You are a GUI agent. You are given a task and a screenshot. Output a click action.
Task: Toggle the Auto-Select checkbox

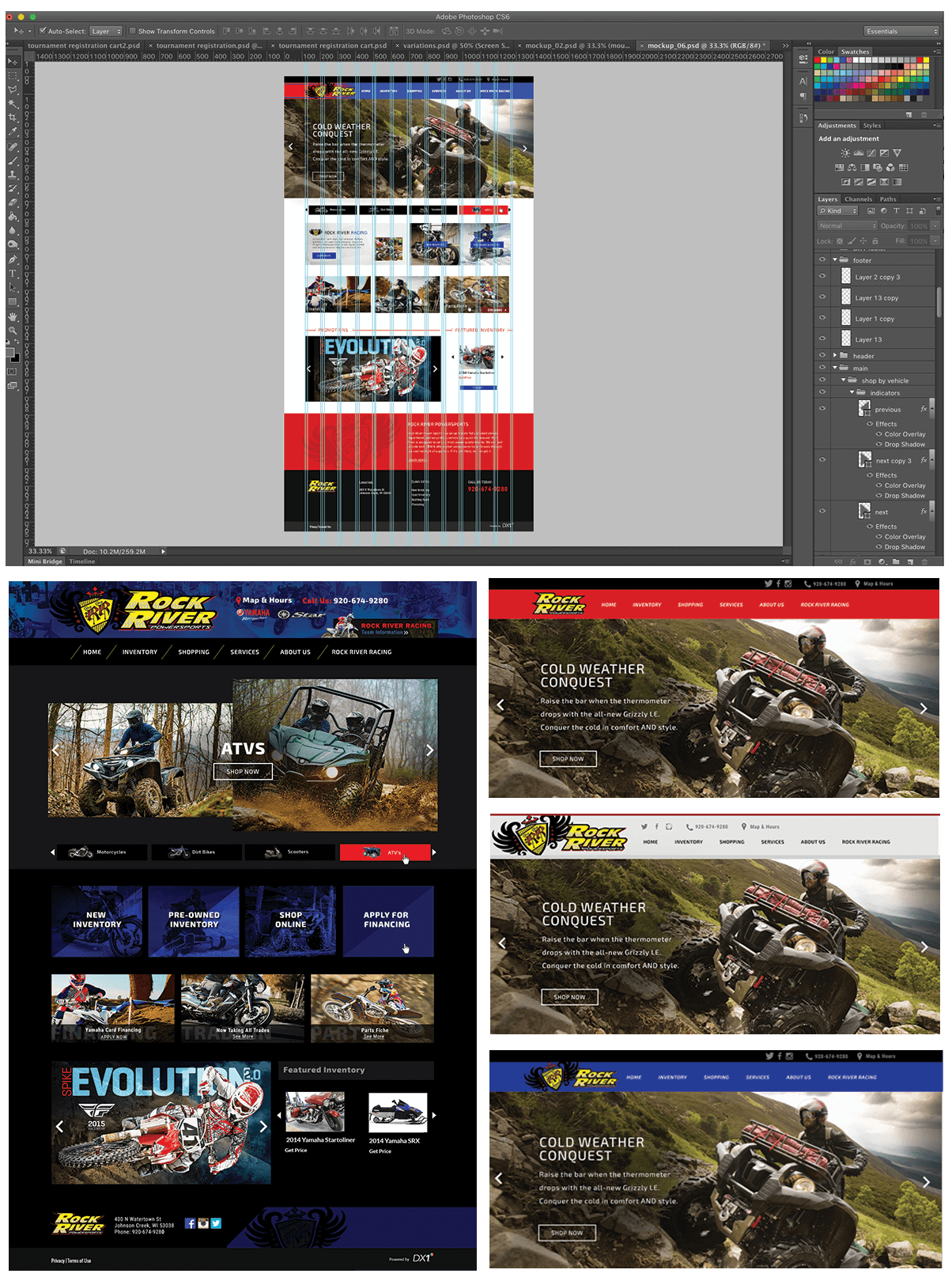pyautogui.click(x=43, y=31)
